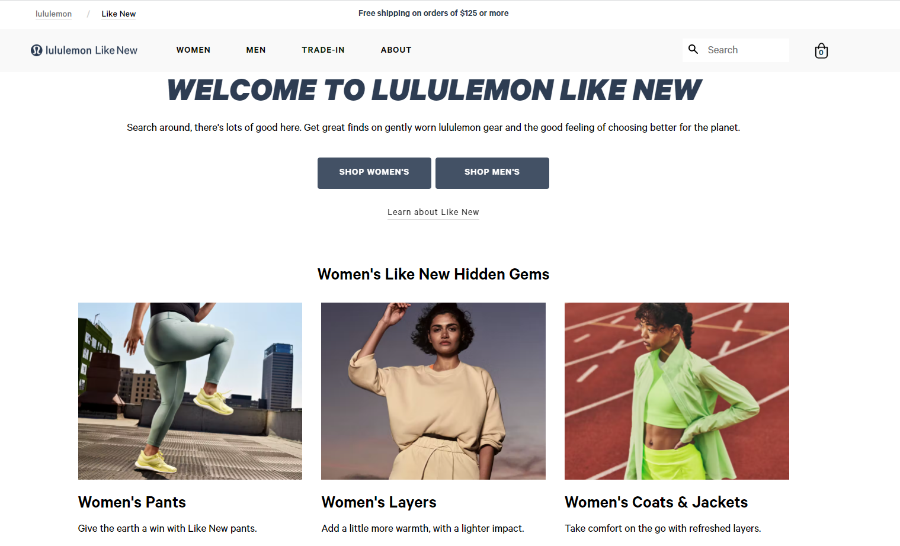Select the Like New breadcrumb link

tap(119, 14)
